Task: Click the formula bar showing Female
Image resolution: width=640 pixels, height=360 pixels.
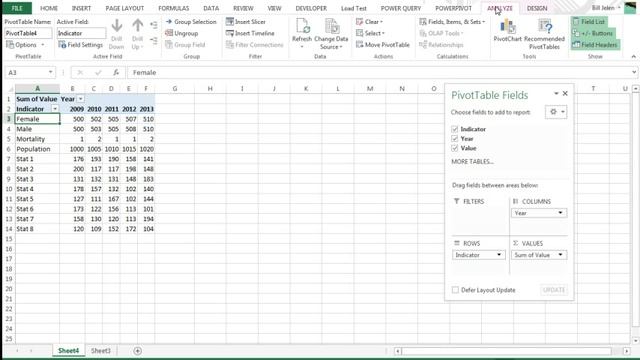Action: click(382, 72)
